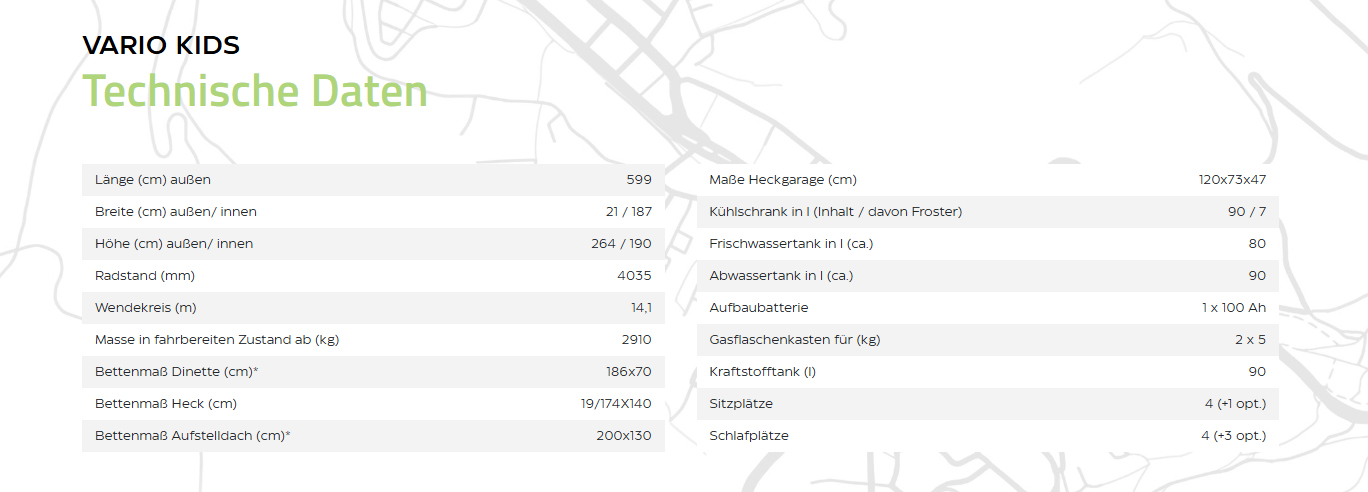The width and height of the screenshot is (1368, 492).
Task: Click the Maße Heckgarage value 120x73x47
Action: click(1232, 180)
